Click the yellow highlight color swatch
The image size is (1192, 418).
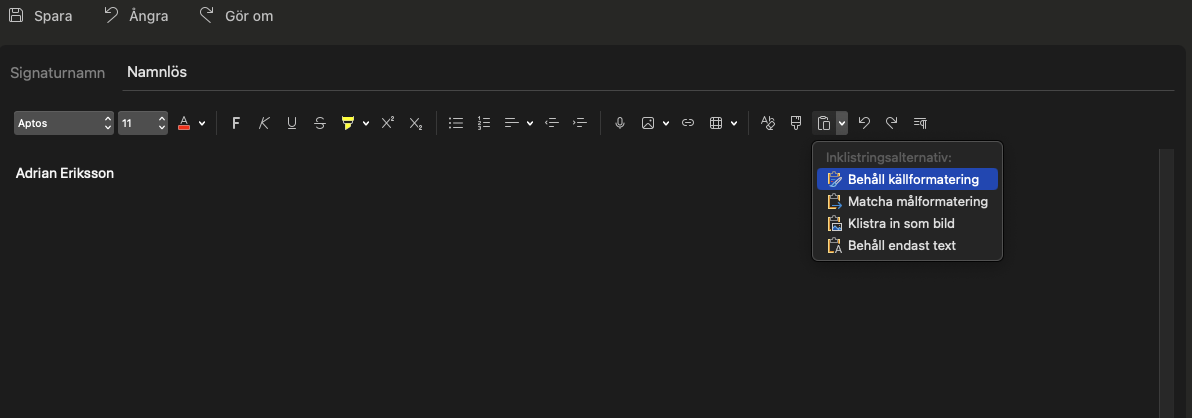pos(347,123)
